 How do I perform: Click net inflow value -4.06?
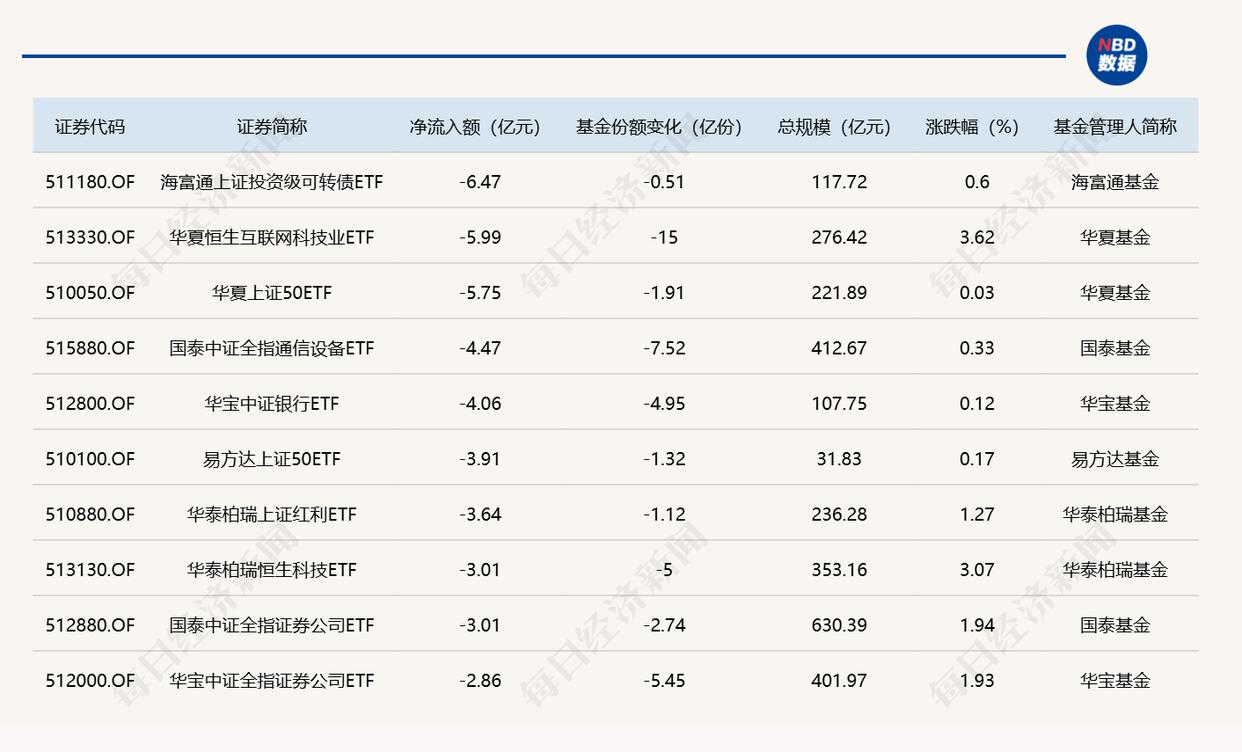coord(480,404)
